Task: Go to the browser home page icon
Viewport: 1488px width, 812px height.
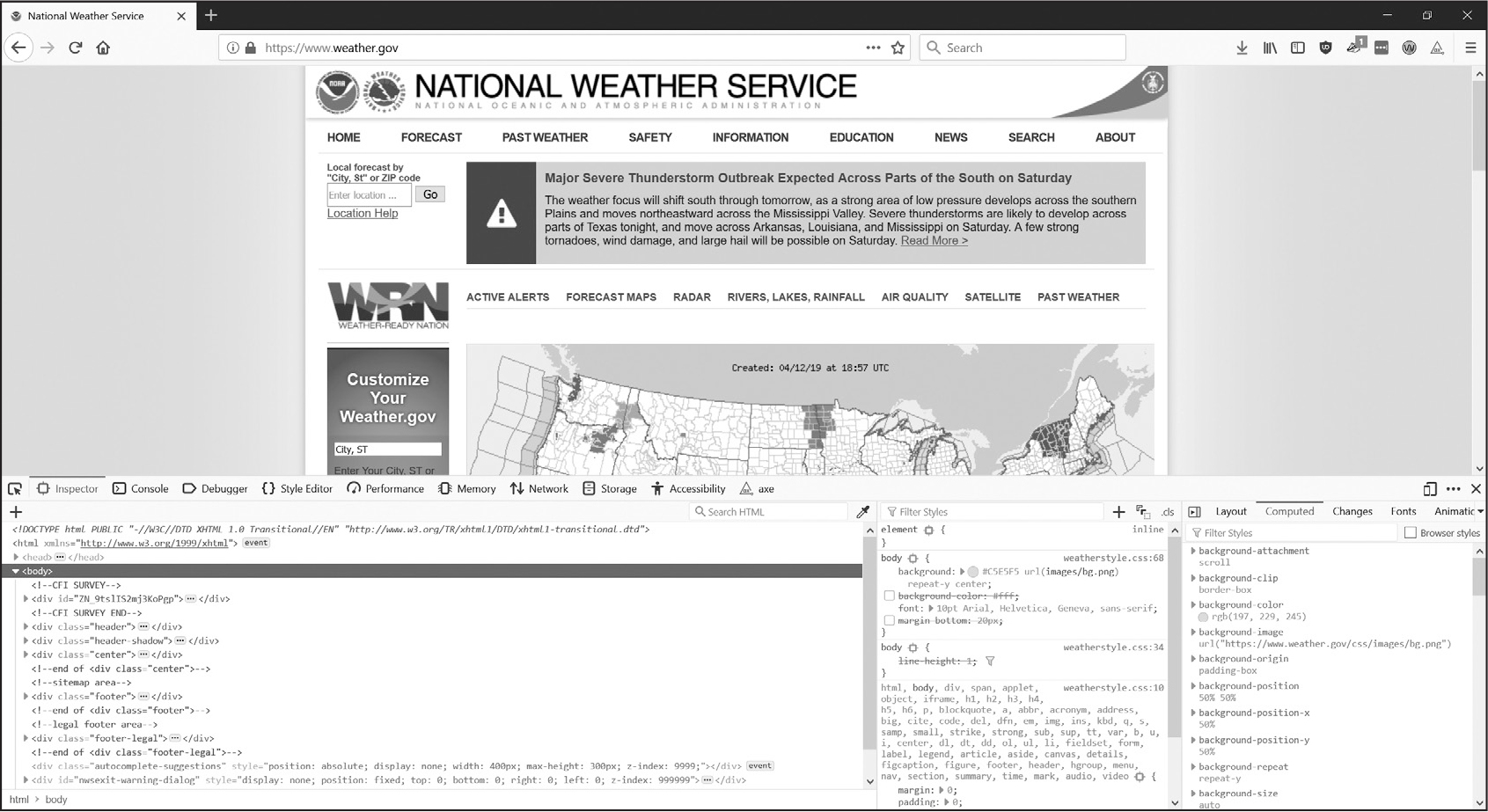Action: [103, 48]
